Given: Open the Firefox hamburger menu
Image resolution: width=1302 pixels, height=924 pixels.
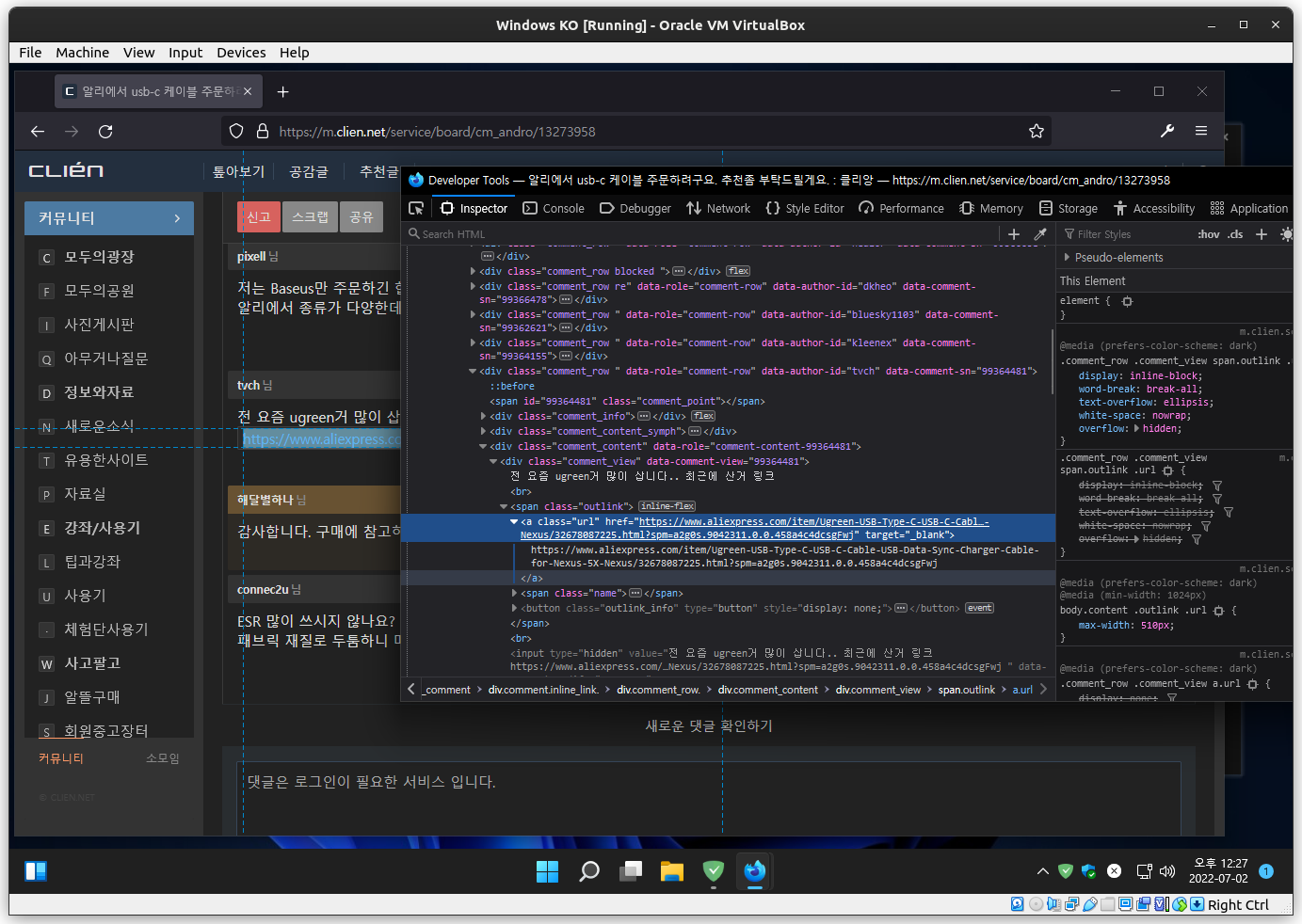Looking at the screenshot, I should pyautogui.click(x=1201, y=132).
